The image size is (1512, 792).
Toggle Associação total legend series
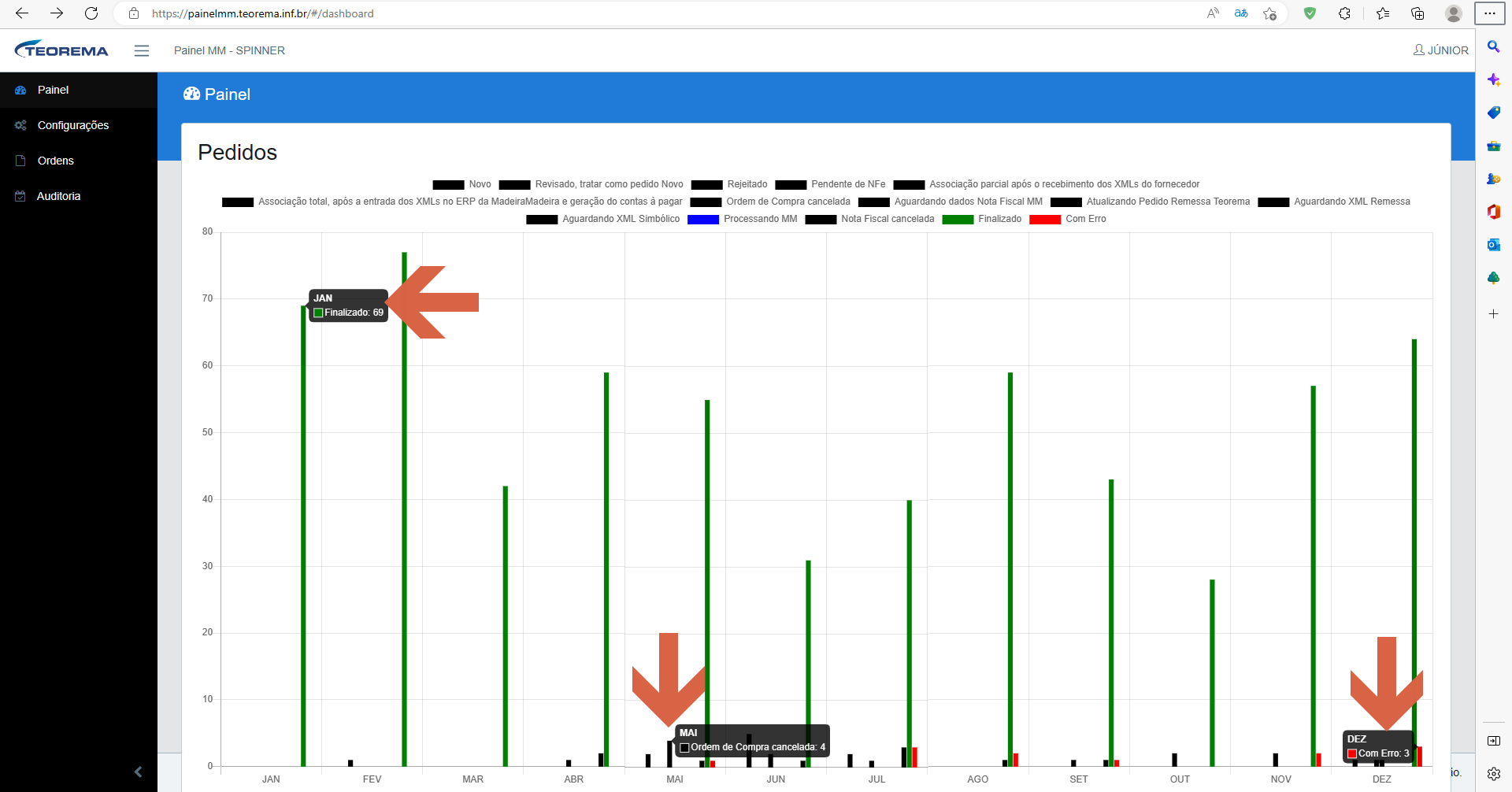(452, 202)
